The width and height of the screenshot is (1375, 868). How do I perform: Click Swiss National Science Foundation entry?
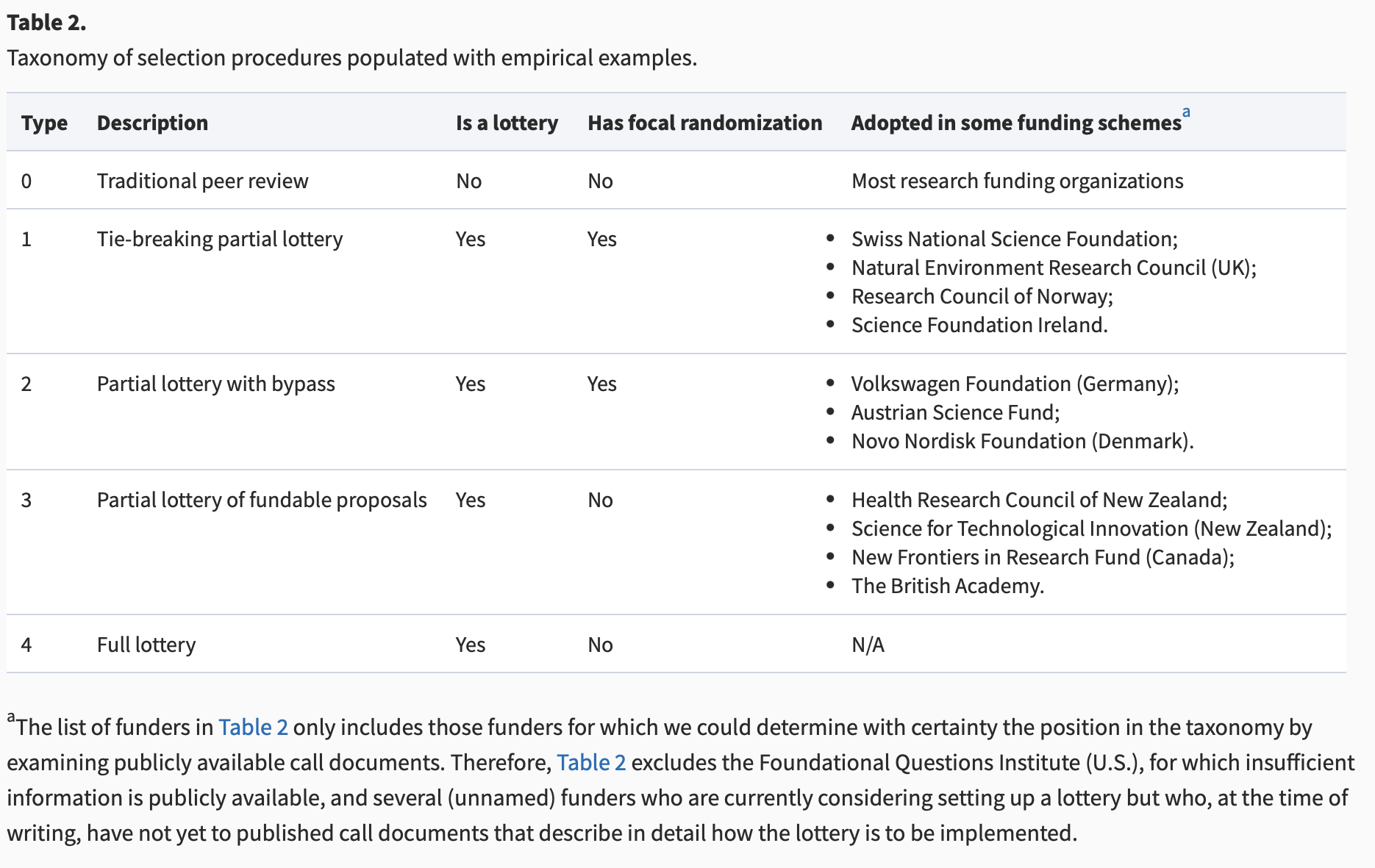pos(1015,238)
